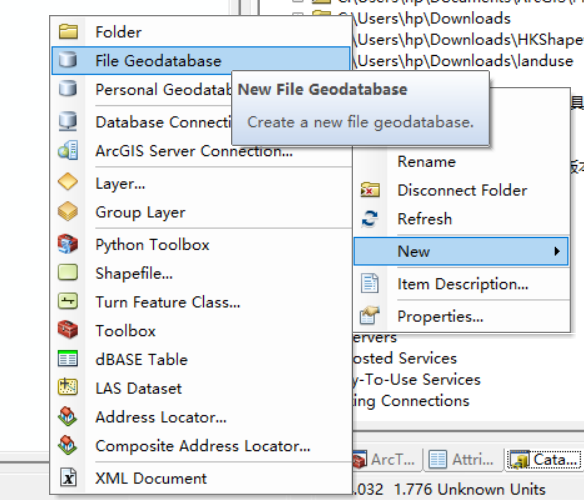
Task: Select Python Toolbox menu entry
Action: point(201,244)
